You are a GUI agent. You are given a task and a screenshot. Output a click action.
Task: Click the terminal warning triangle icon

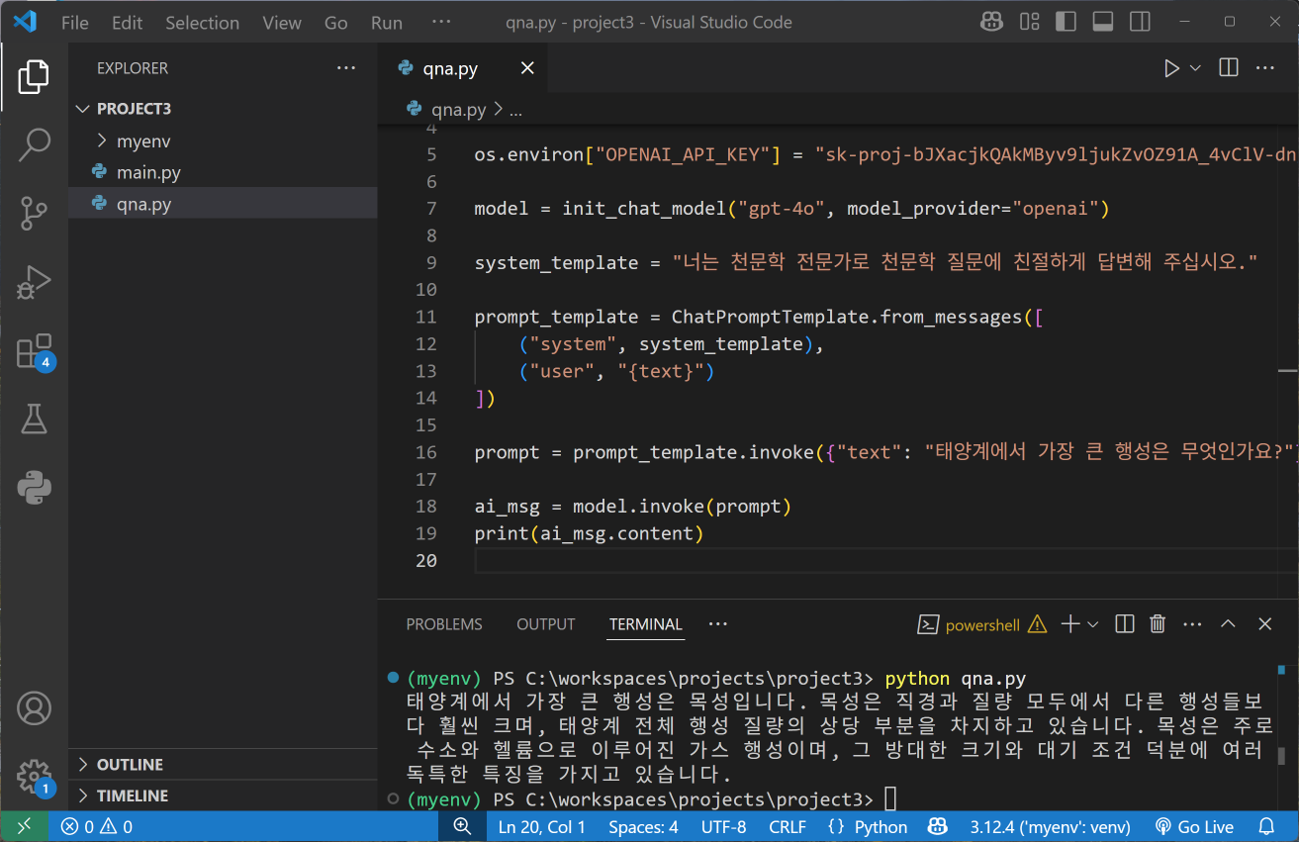click(1038, 625)
